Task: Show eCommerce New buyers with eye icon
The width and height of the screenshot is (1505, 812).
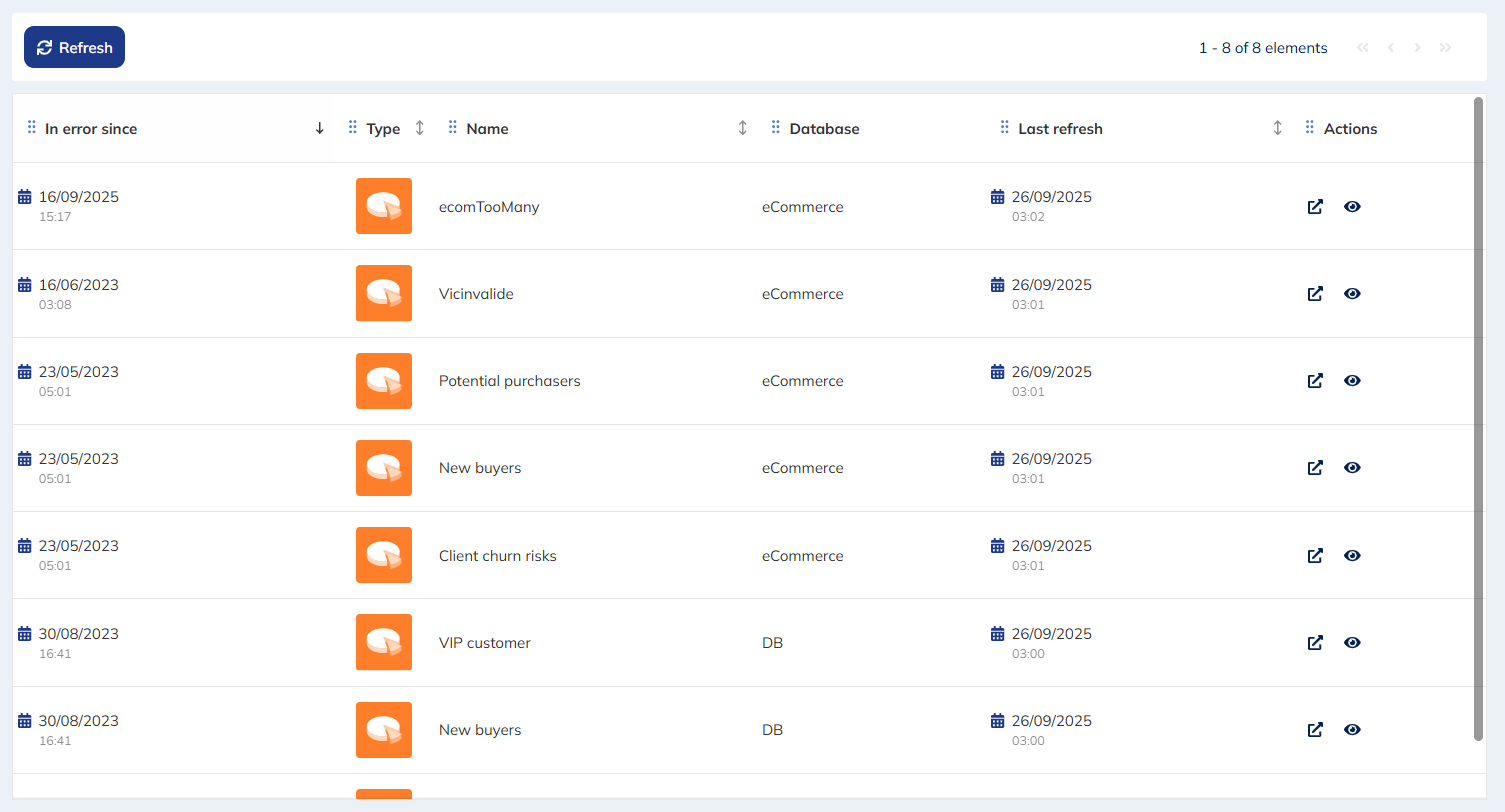Action: 1352,468
